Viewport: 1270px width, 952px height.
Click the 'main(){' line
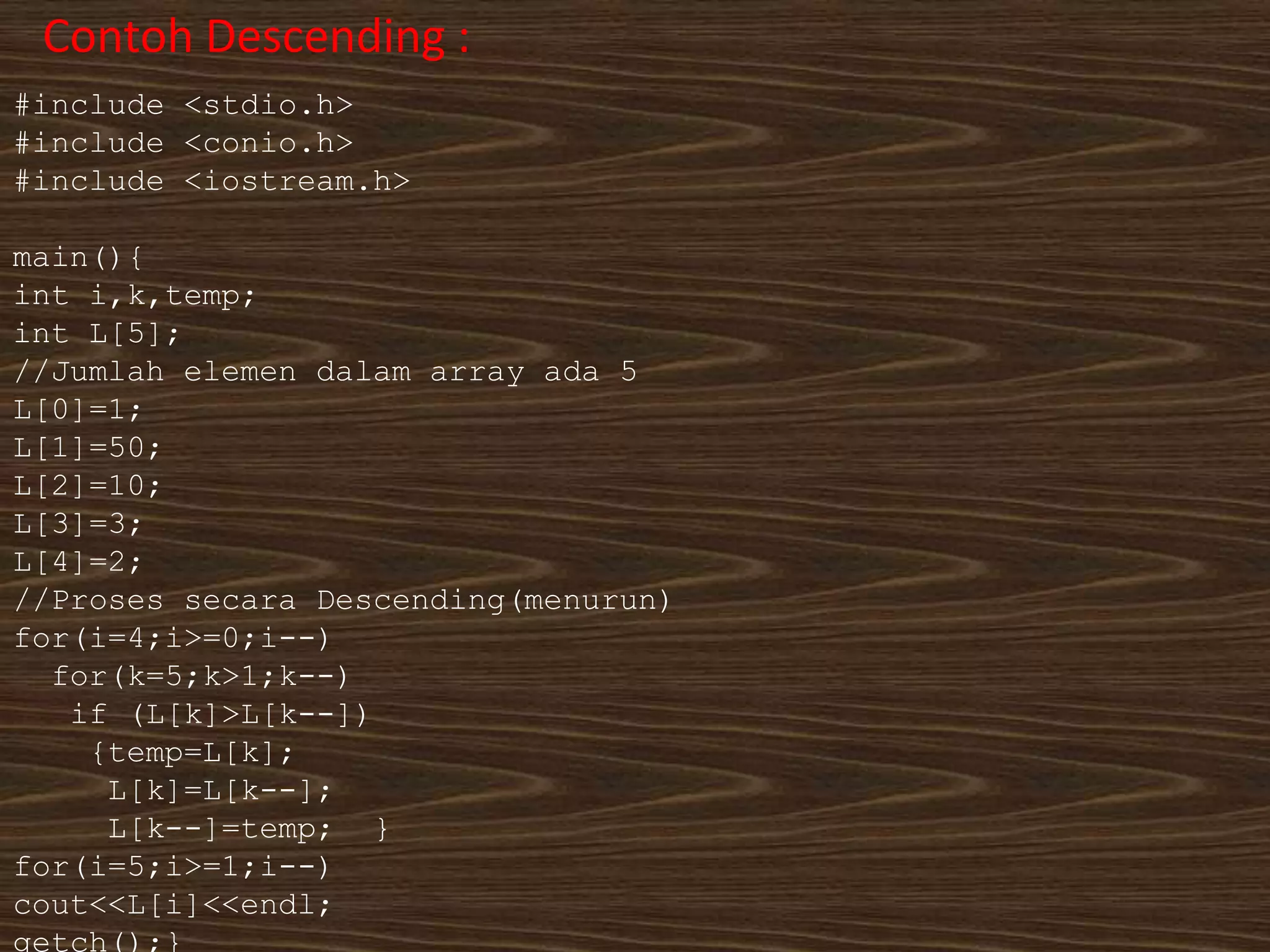click(78, 258)
